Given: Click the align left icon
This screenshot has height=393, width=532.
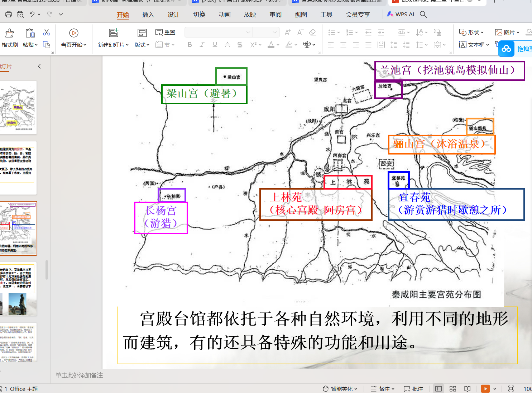Looking at the screenshot, I should click(x=331, y=44).
